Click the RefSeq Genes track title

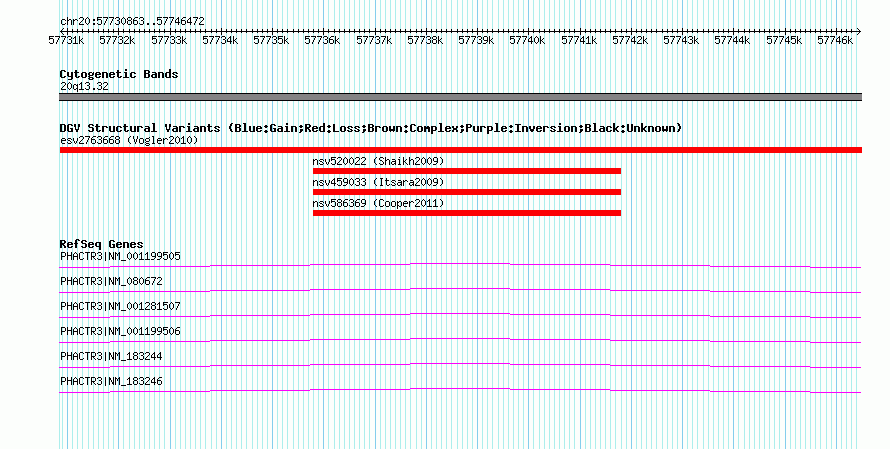102,245
